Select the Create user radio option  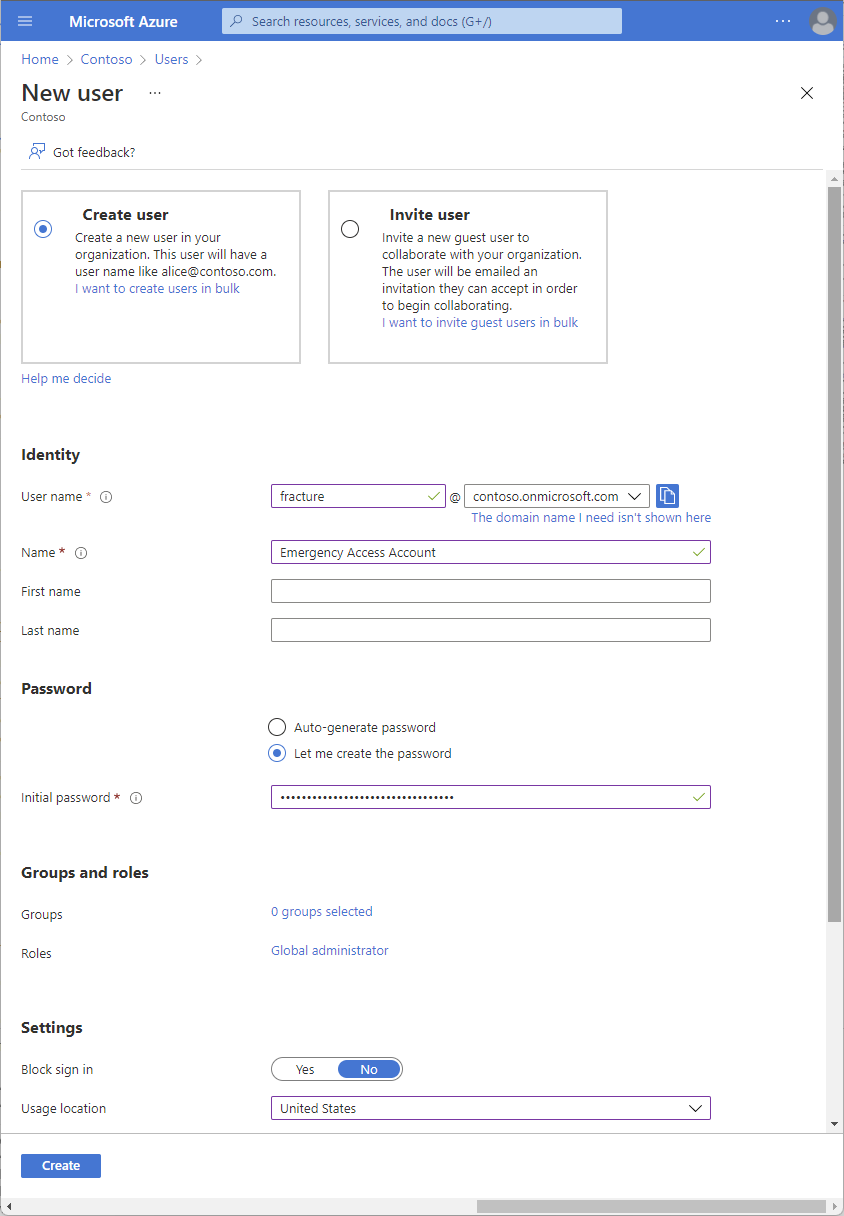[x=43, y=229]
